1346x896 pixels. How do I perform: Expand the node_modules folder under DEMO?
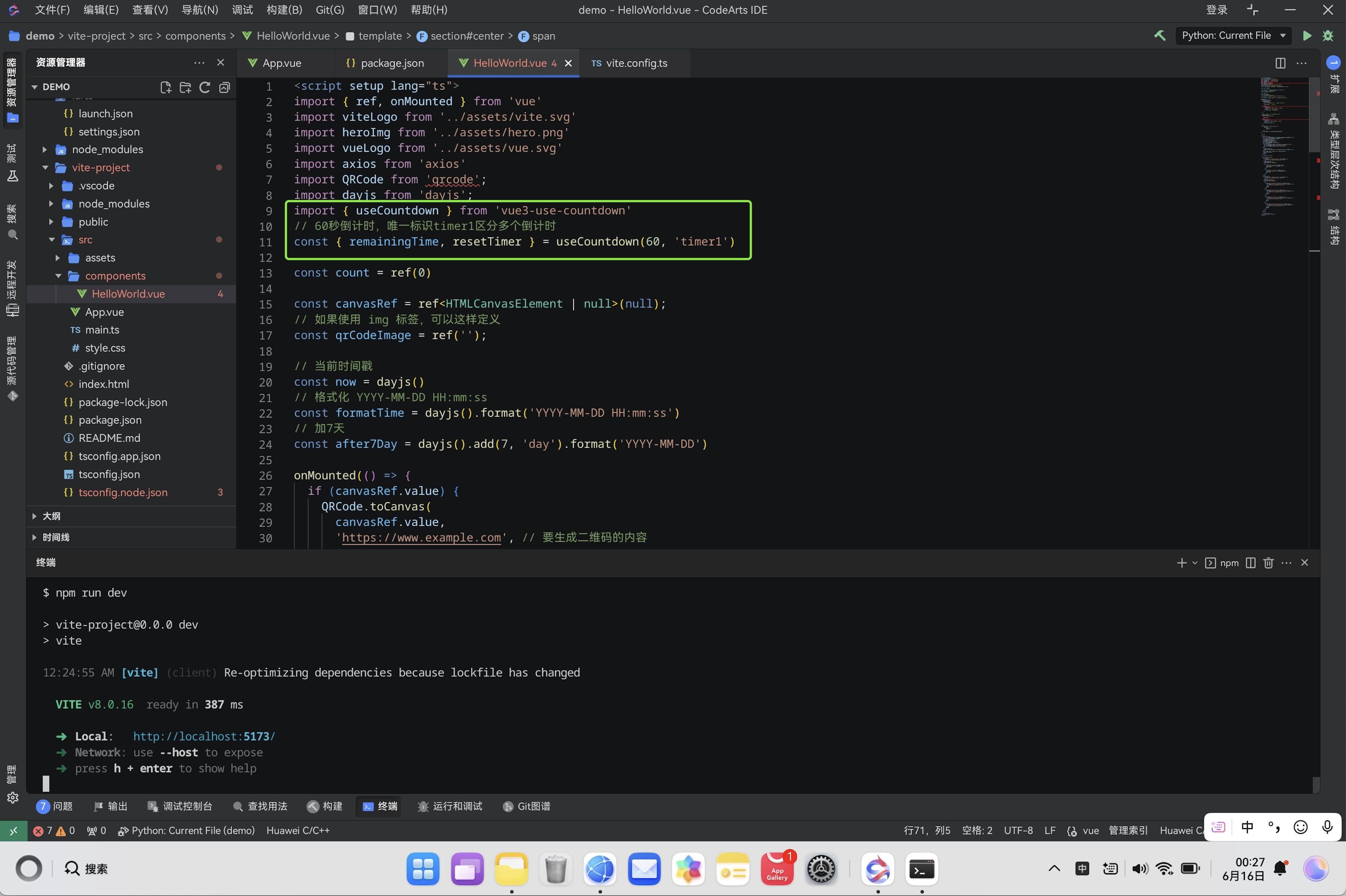45,149
